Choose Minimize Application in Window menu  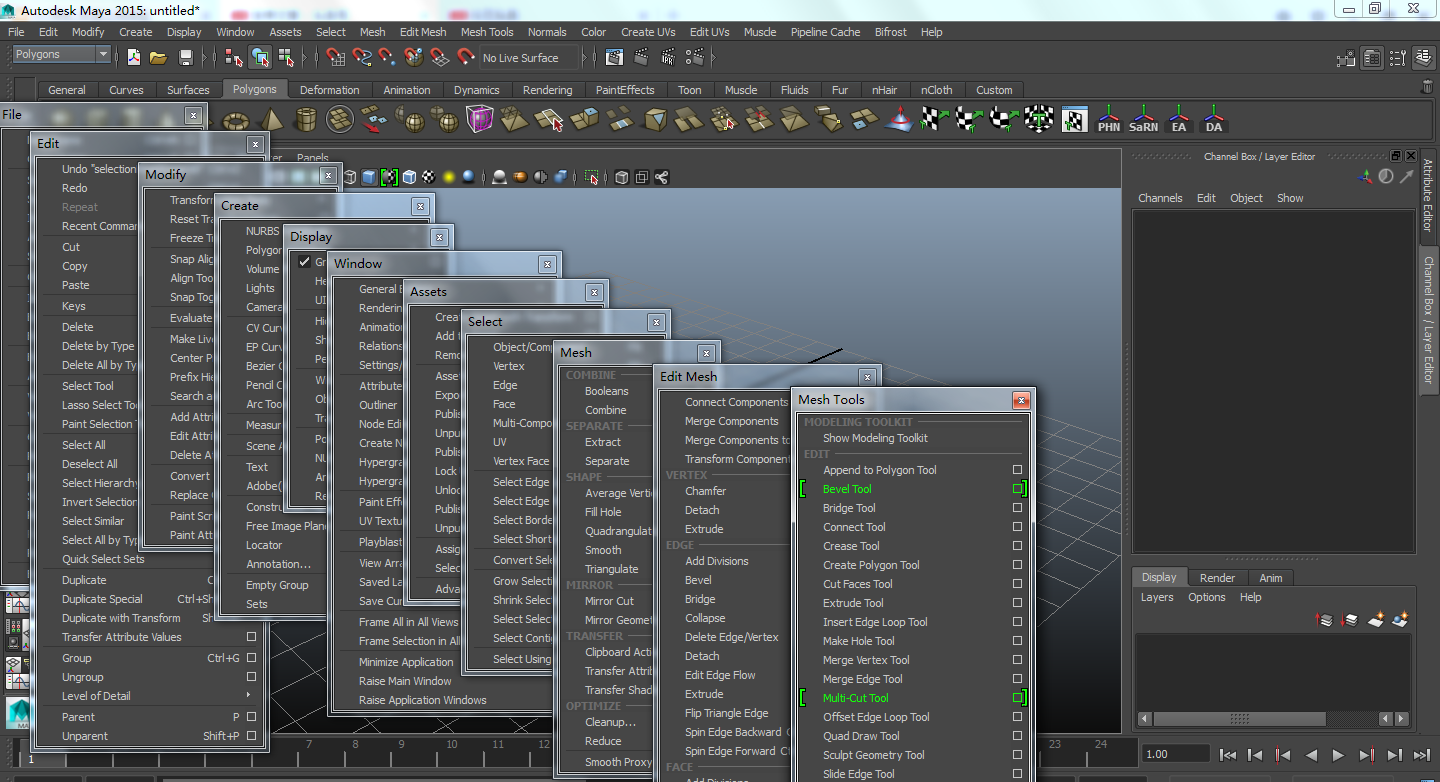(406, 662)
